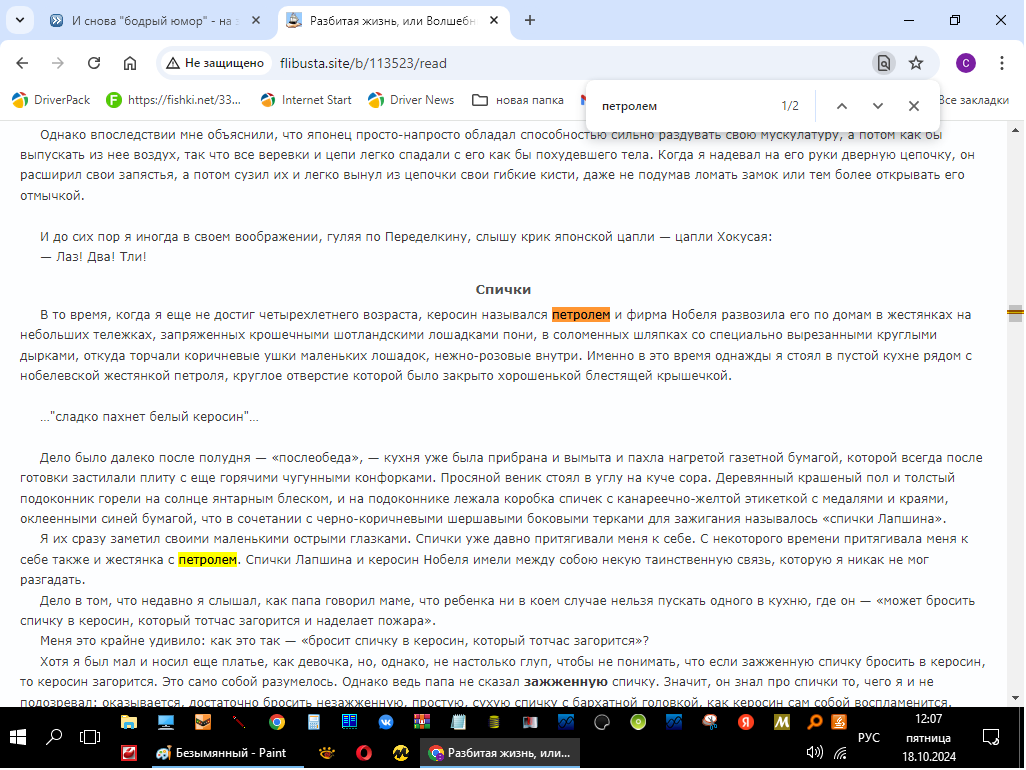This screenshot has width=1026, height=770.
Task: Click the page scrollbar down arrow
Action: coord(1016,698)
